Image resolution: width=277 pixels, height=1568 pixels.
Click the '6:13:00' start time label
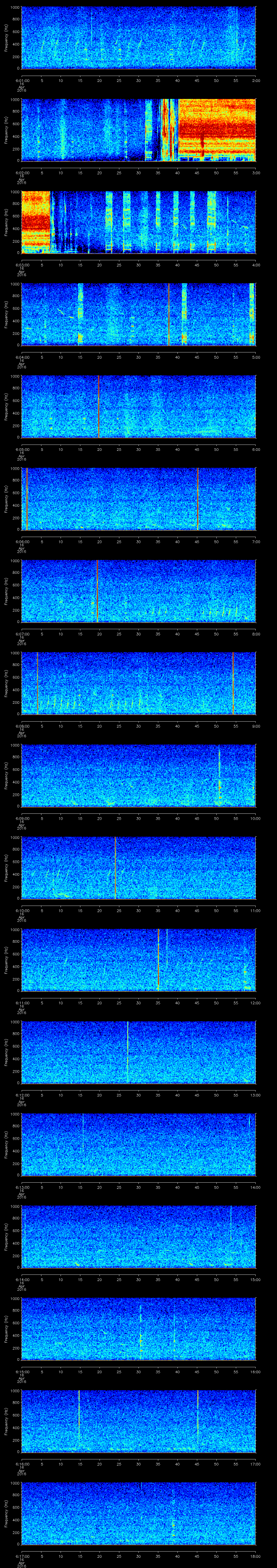[22, 1187]
